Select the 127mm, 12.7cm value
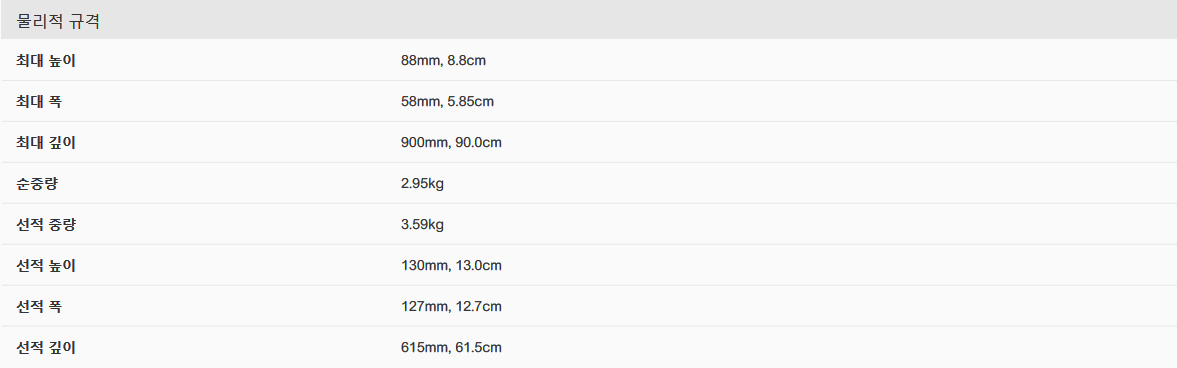The height and width of the screenshot is (368, 1177). [451, 306]
